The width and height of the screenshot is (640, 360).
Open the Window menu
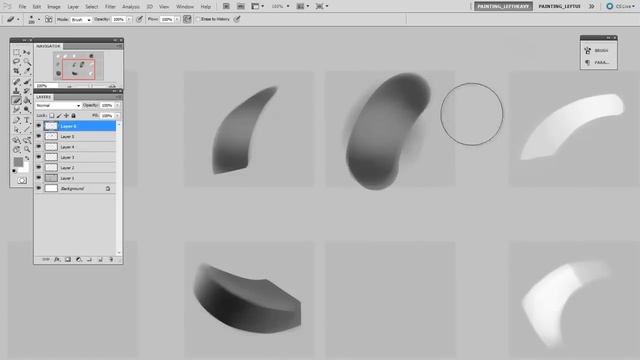[x=185, y=7]
